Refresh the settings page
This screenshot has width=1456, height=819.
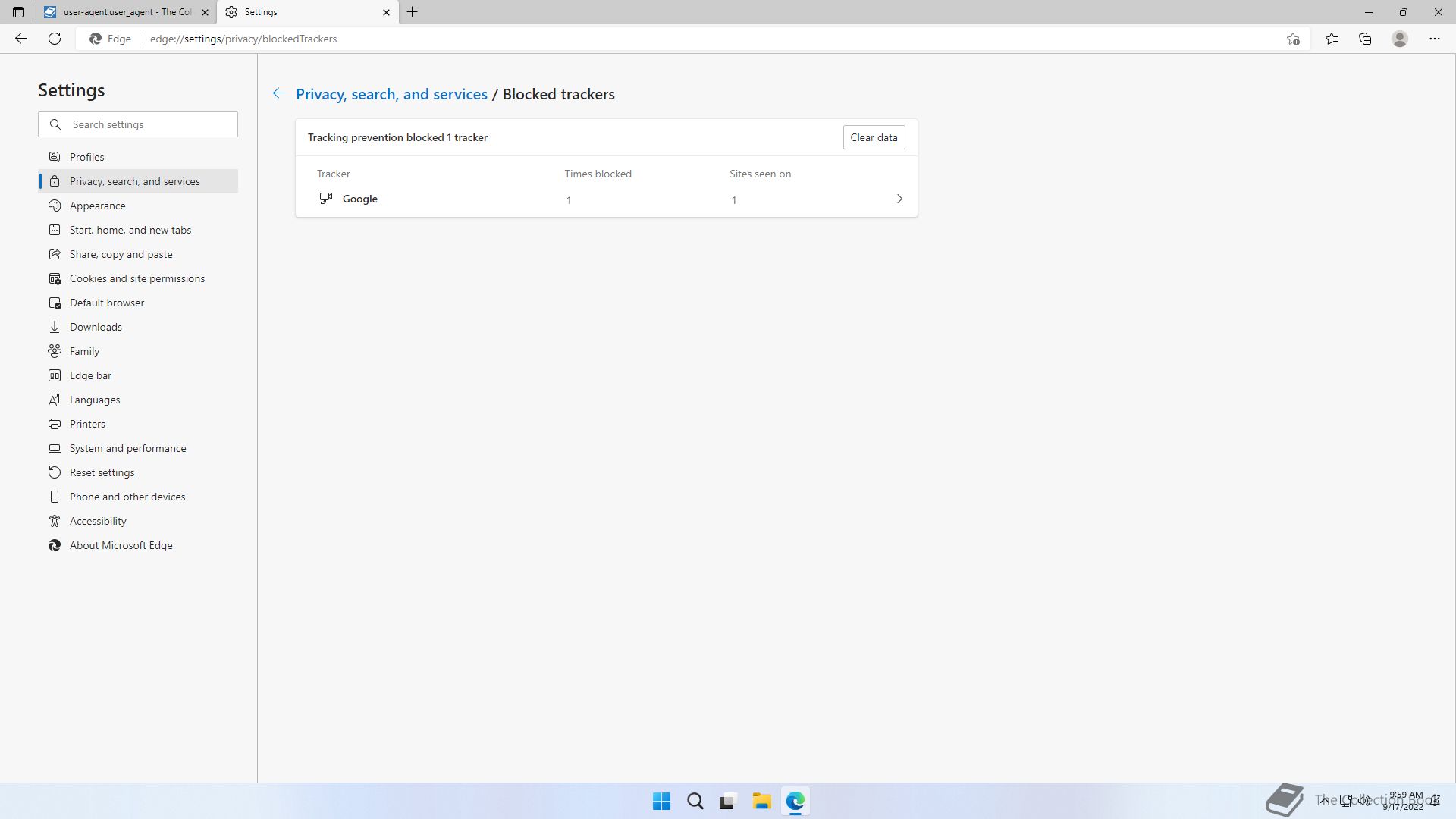[55, 39]
